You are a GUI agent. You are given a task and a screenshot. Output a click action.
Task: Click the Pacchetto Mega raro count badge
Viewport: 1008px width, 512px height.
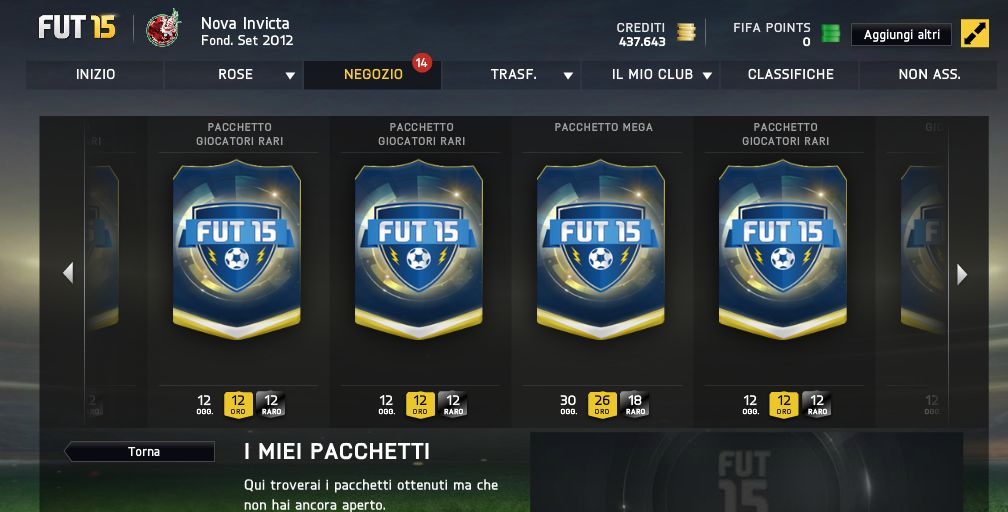(635, 405)
